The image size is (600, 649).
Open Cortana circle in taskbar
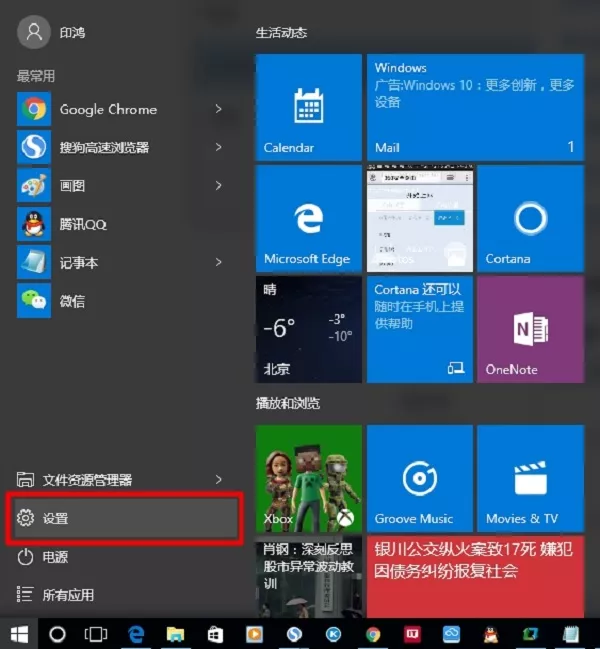coord(57,634)
